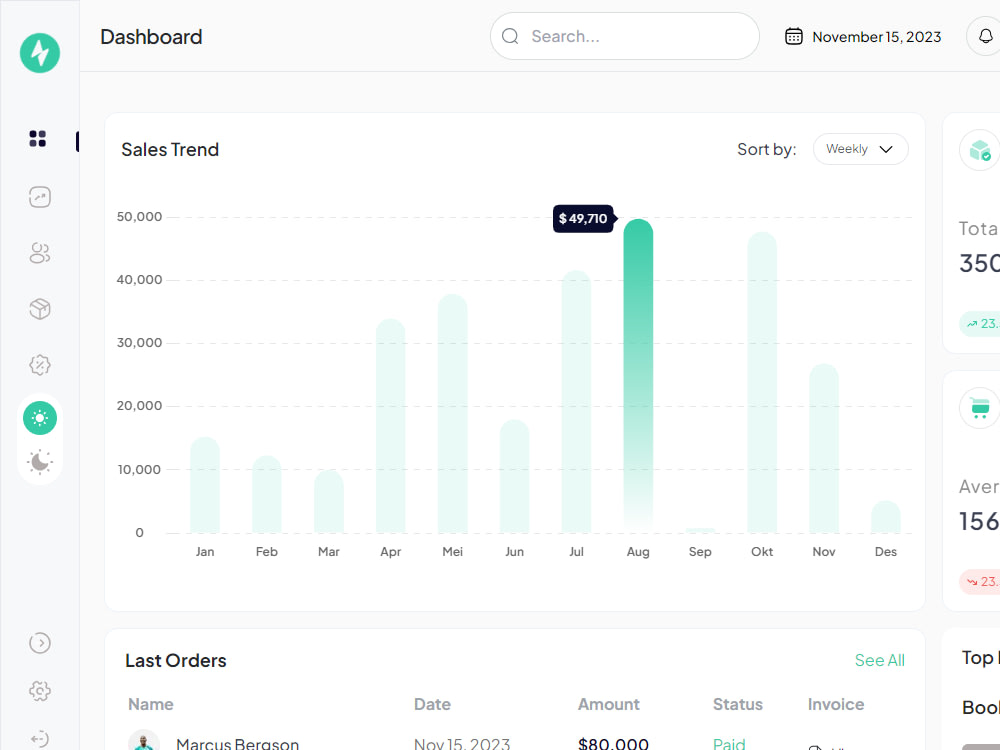
Task: Click the Dashboard page title
Action: [x=151, y=37]
